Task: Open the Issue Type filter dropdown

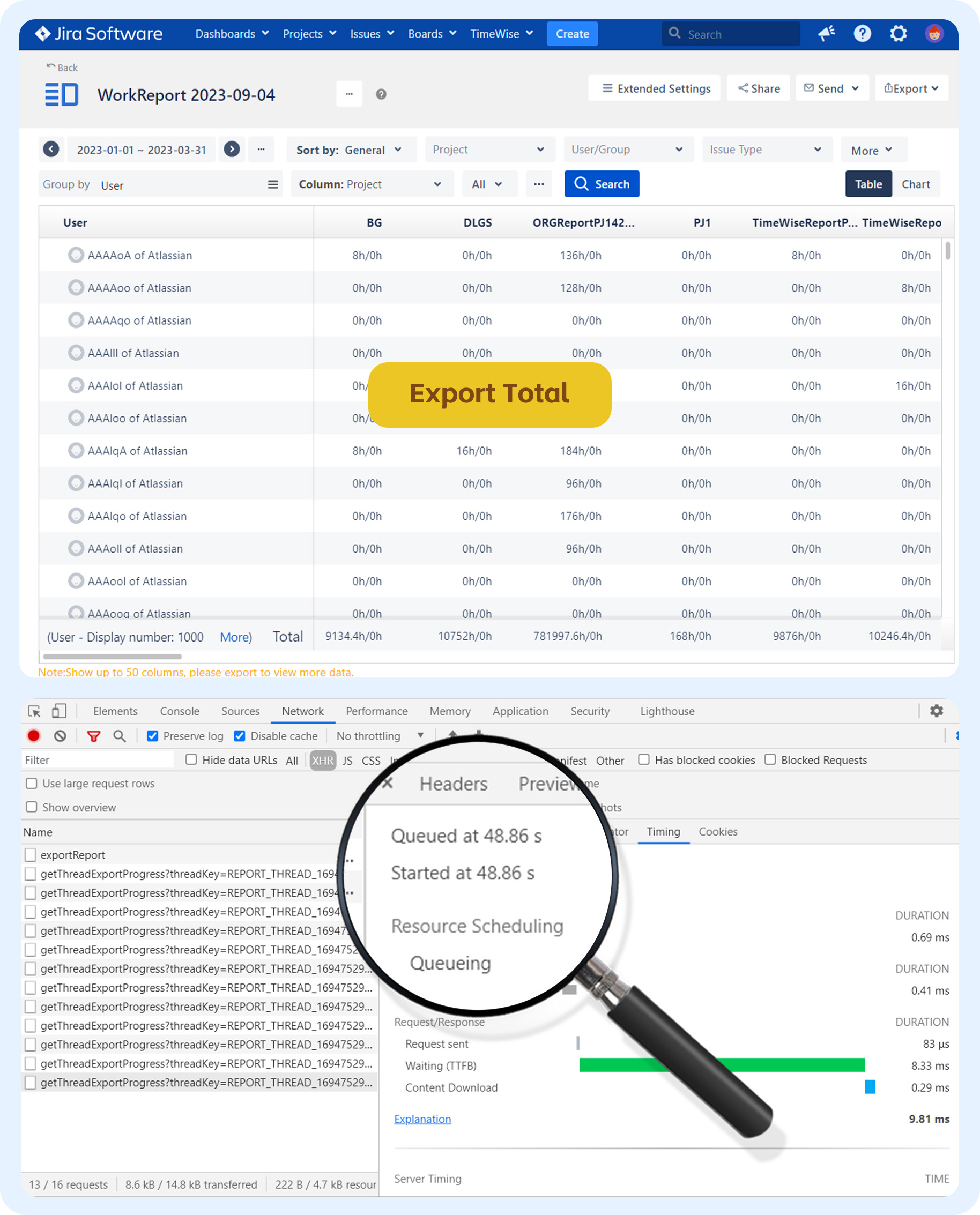Action: click(x=767, y=150)
